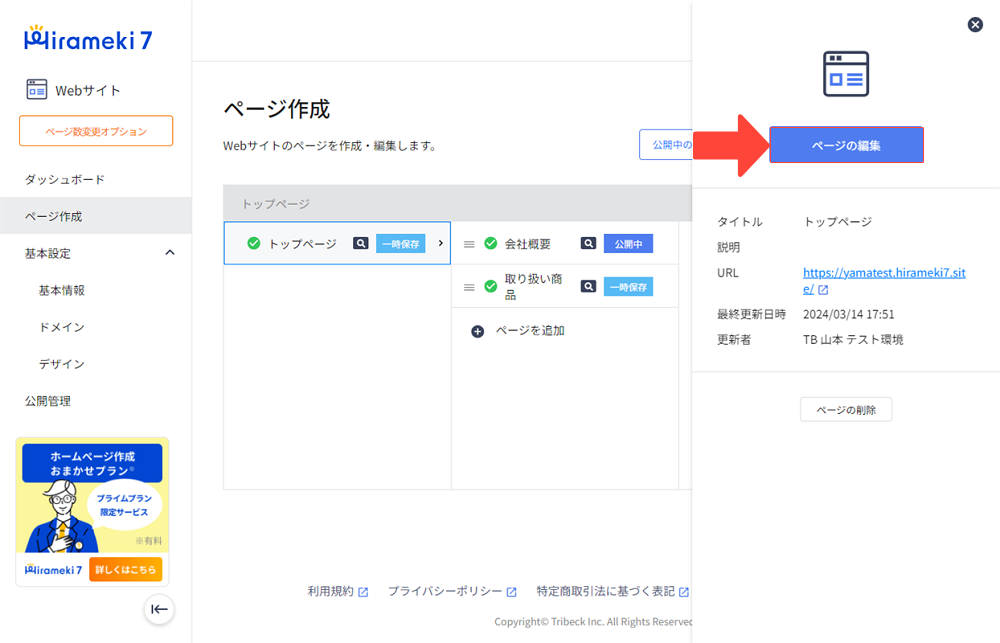Click green check icon for 取り扱い商品
This screenshot has height=643, width=1000.
(x=490, y=286)
